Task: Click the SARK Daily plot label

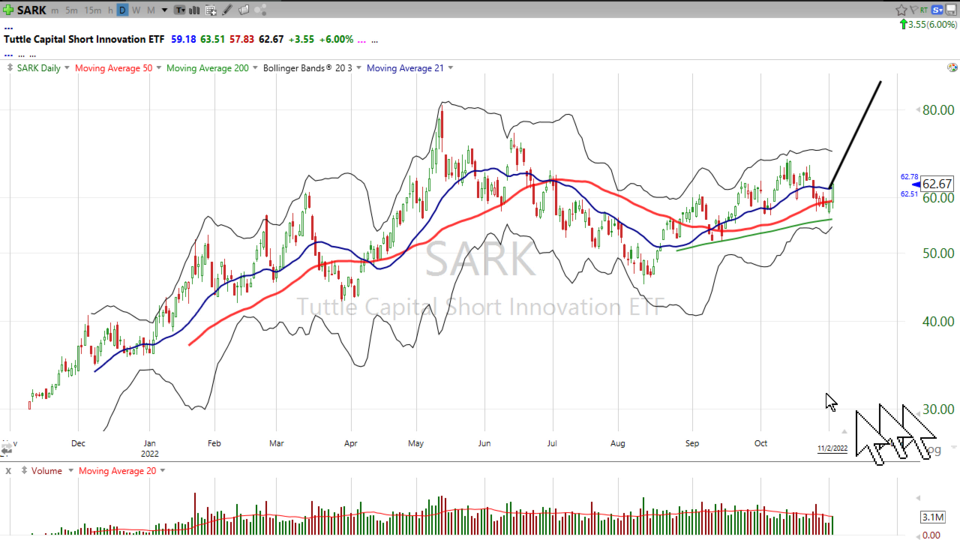Action: pyautogui.click(x=39, y=68)
